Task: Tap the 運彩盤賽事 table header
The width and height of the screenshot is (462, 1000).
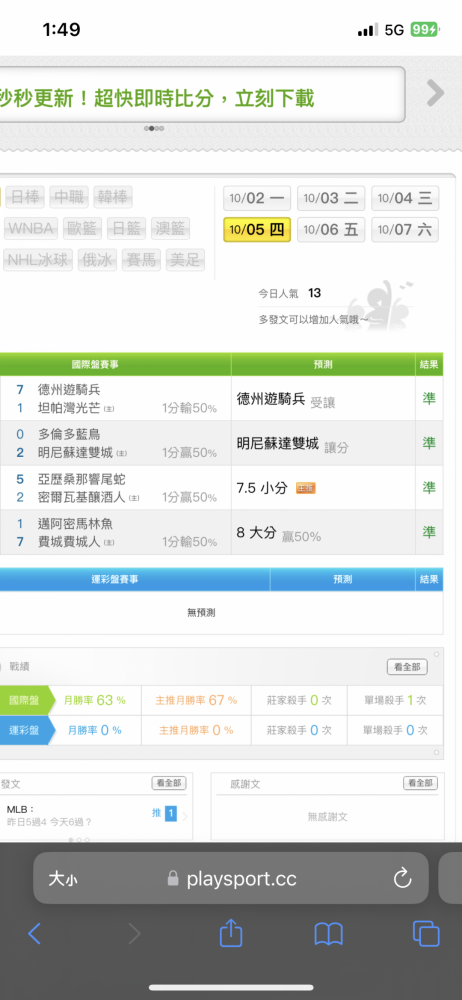Action: pos(115,579)
